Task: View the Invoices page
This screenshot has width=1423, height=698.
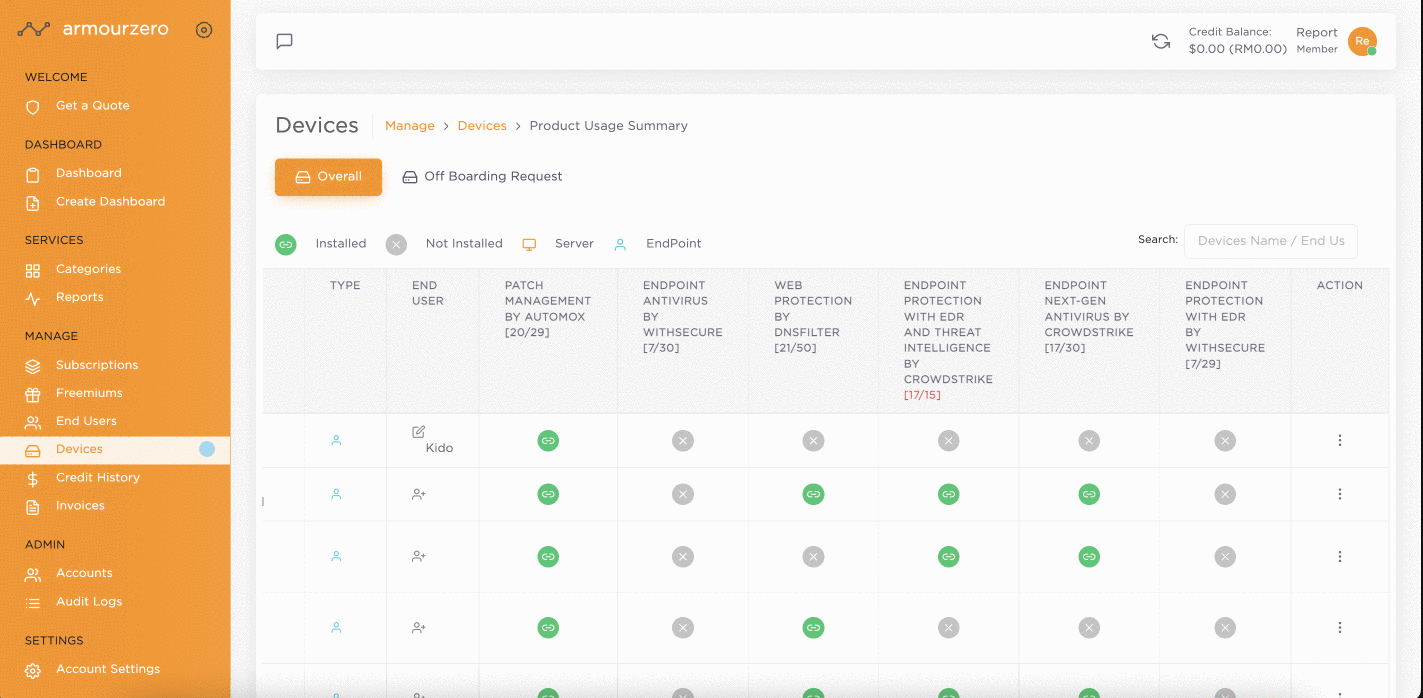Action: 80,505
